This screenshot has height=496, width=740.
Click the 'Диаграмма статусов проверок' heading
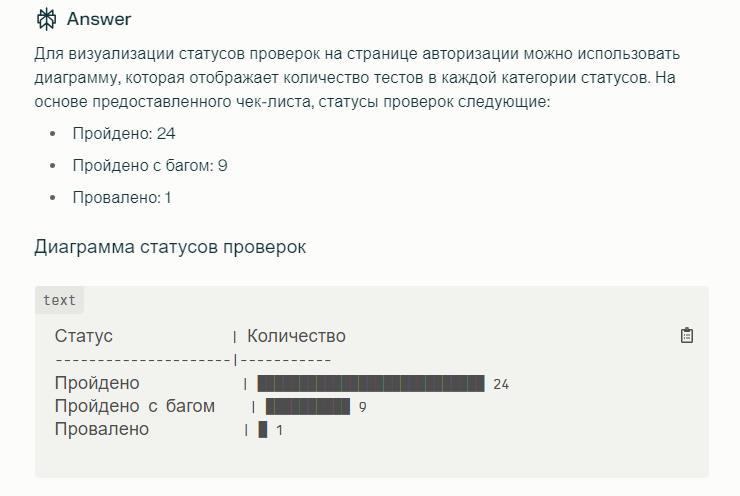coord(170,247)
